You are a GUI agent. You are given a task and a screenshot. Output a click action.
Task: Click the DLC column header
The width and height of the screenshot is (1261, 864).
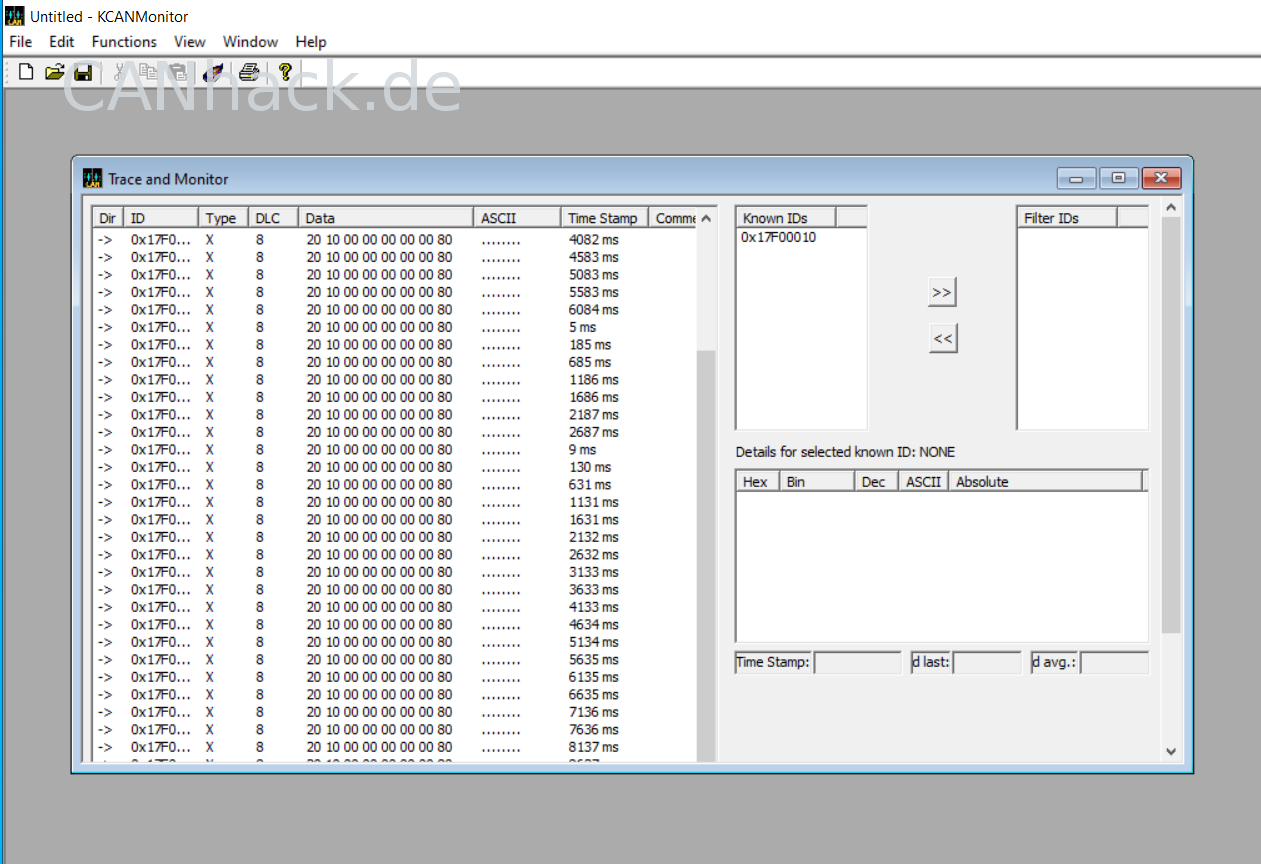click(273, 218)
